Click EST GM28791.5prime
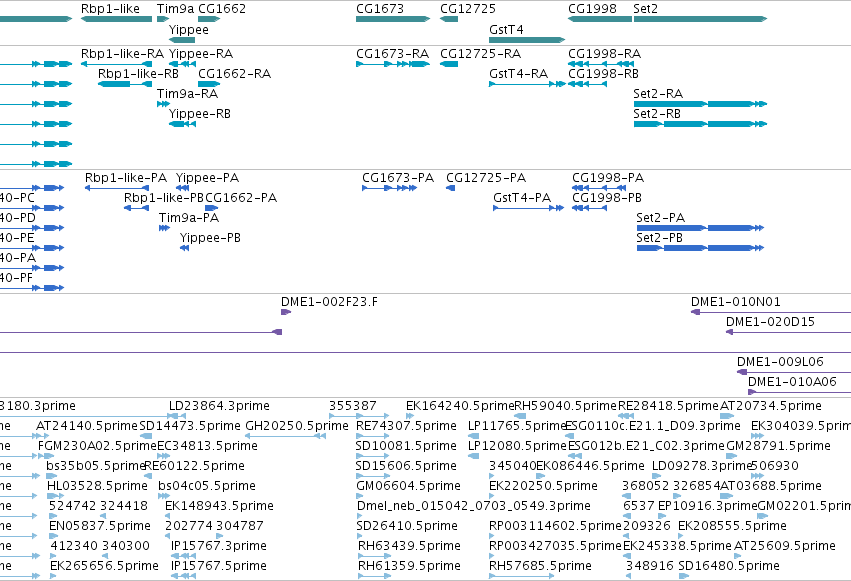The image size is (851, 581). click(733, 456)
